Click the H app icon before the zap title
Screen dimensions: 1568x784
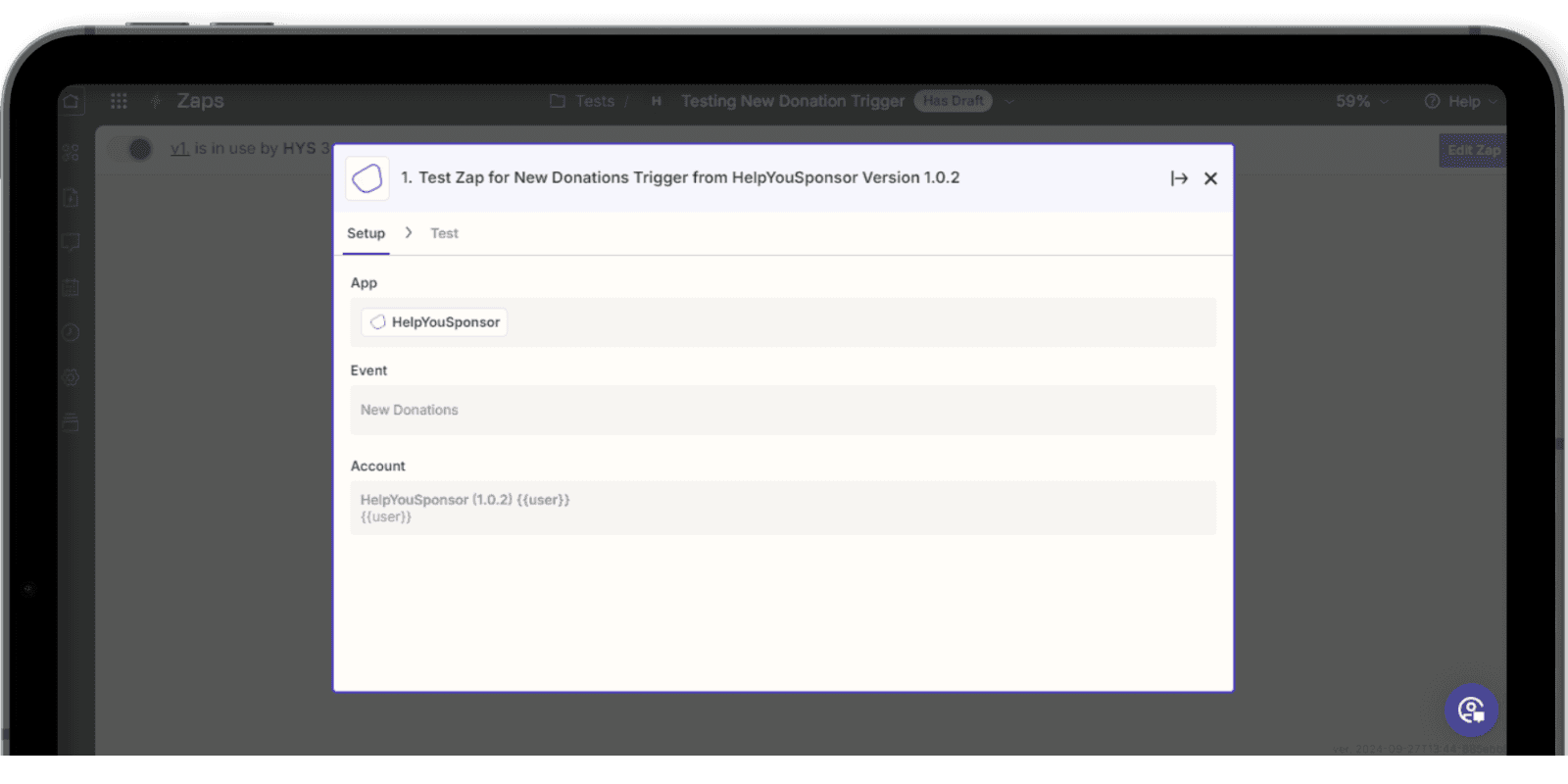pos(657,101)
